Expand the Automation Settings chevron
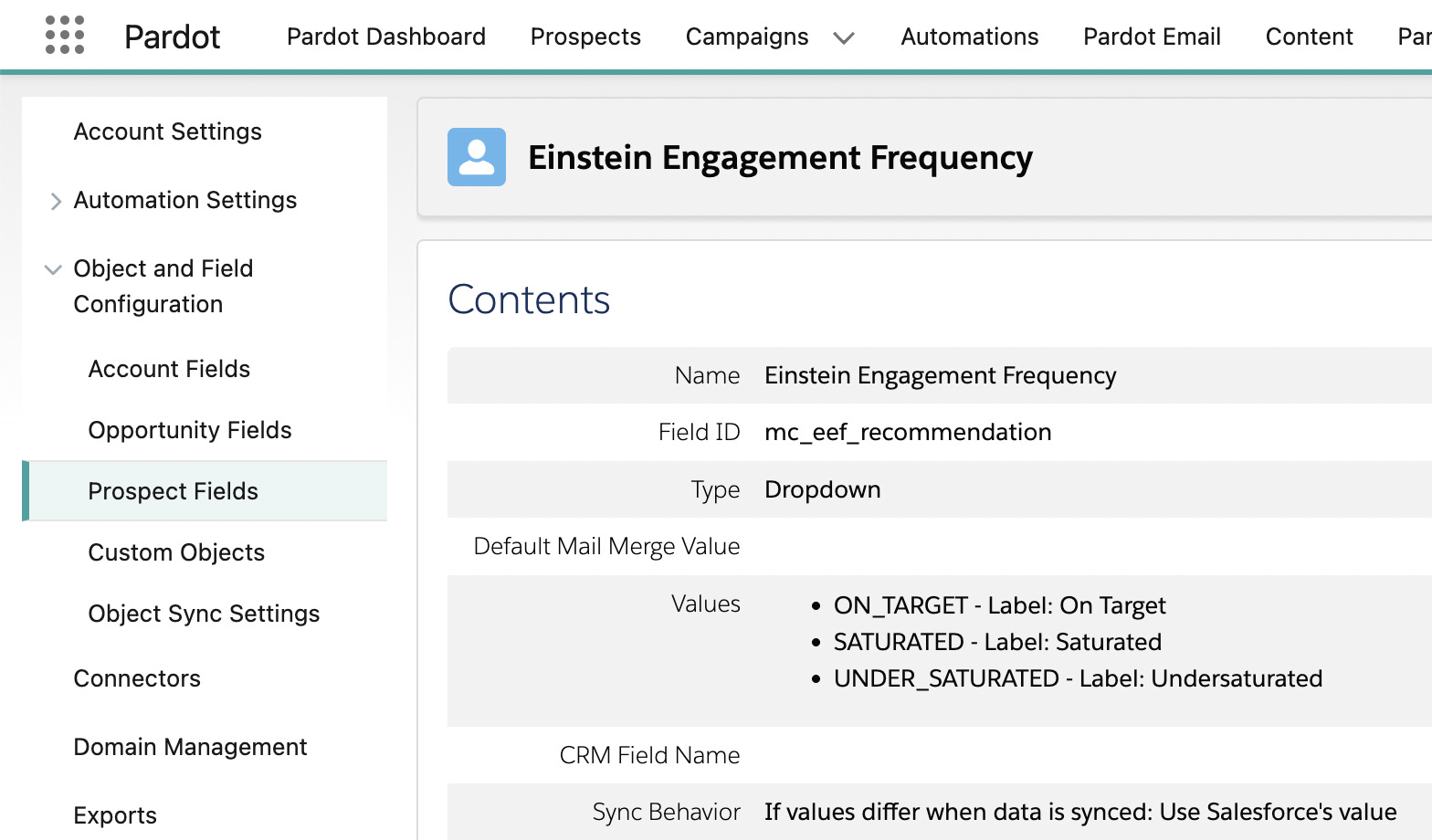1432x840 pixels. click(x=56, y=201)
